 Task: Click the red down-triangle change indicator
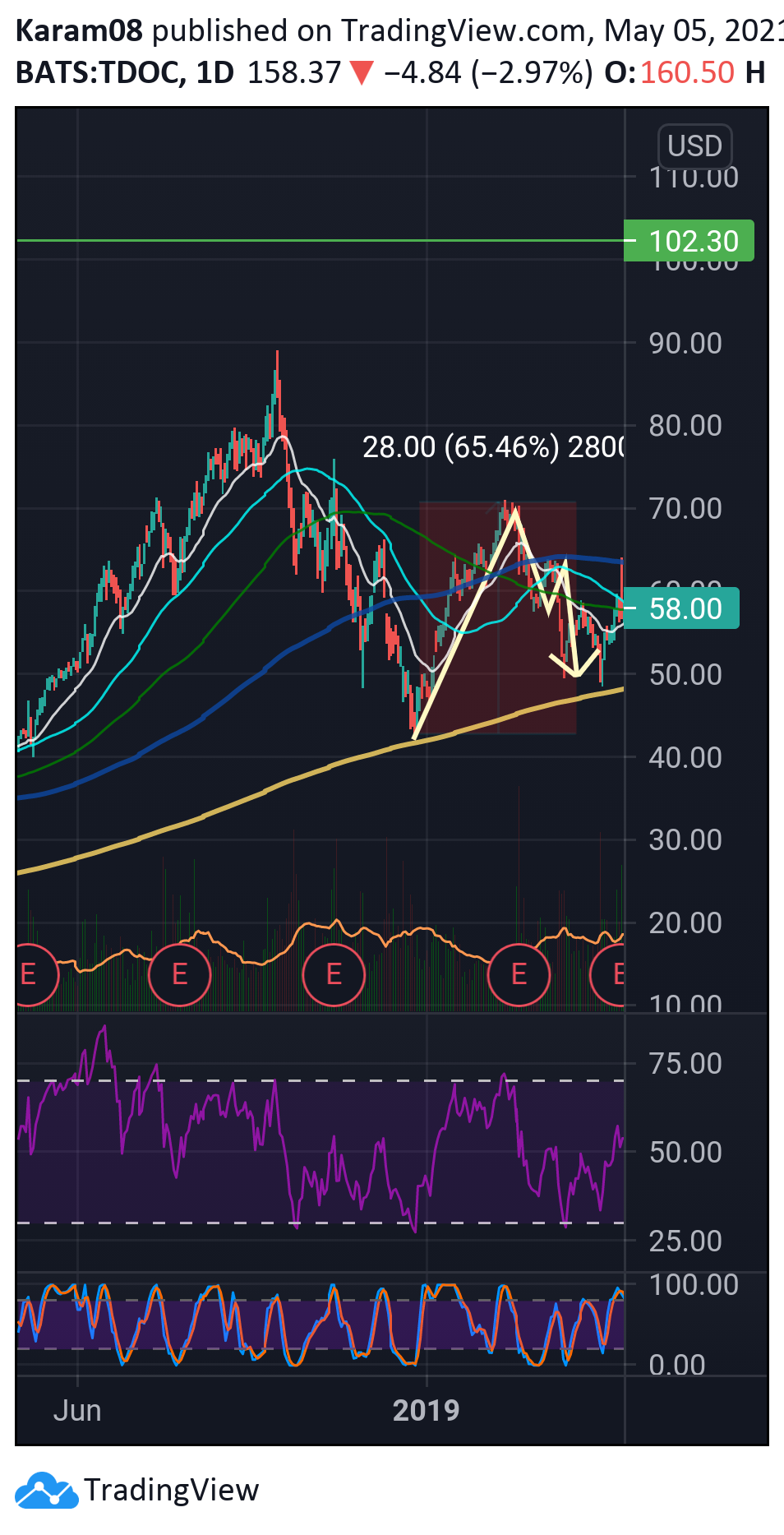[362, 74]
